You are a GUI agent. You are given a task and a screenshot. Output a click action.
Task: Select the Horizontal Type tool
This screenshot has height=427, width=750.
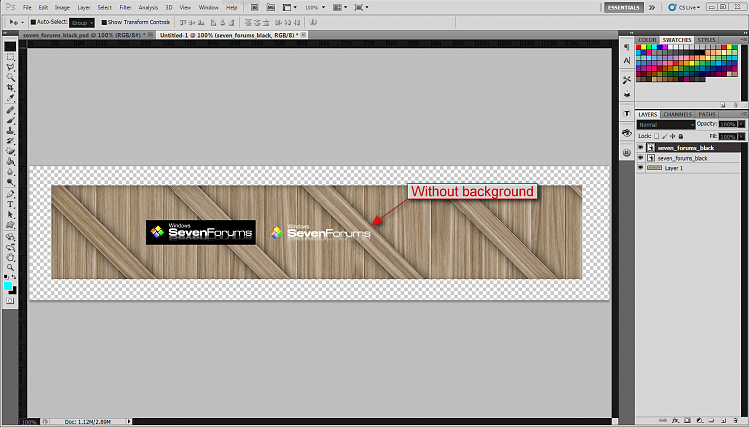[10, 205]
